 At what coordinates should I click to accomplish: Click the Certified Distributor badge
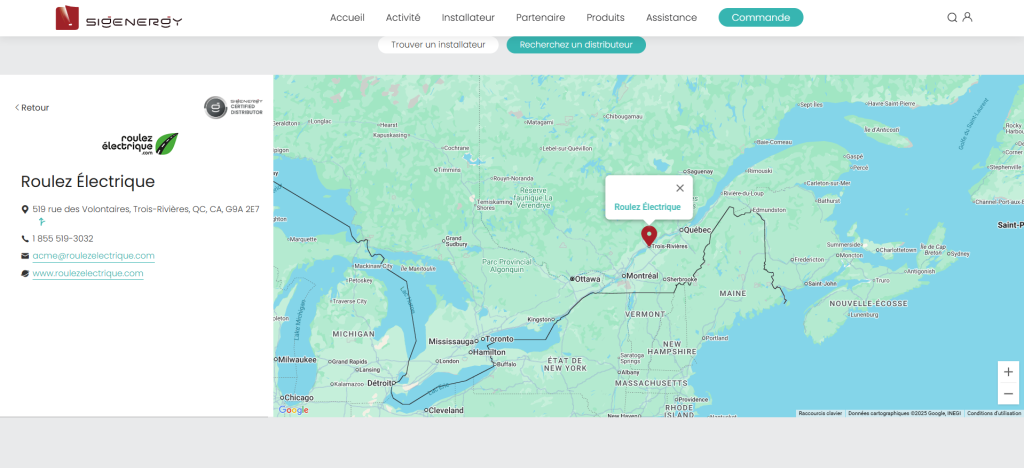coord(233,107)
